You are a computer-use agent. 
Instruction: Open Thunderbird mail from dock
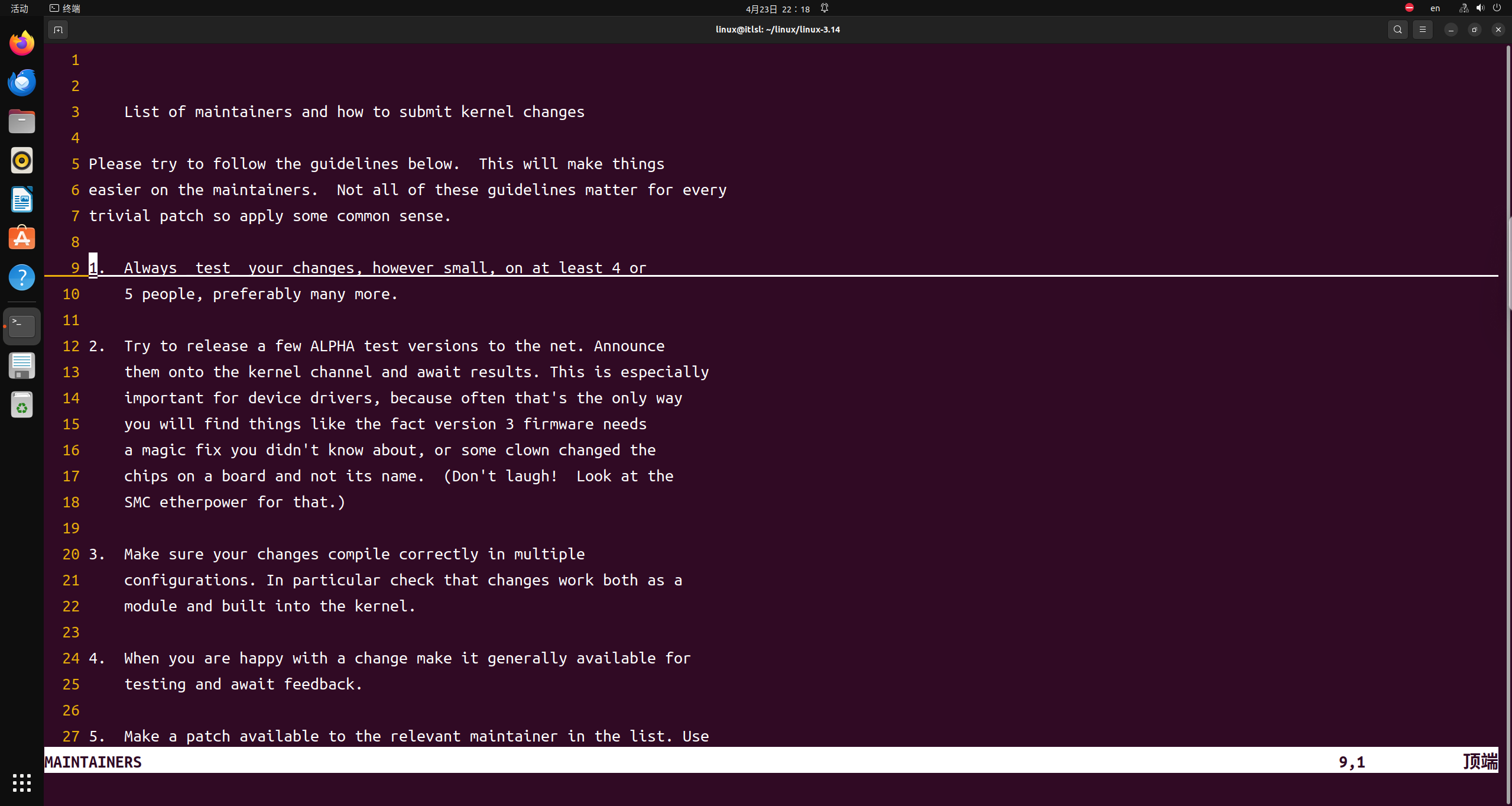tap(22, 82)
